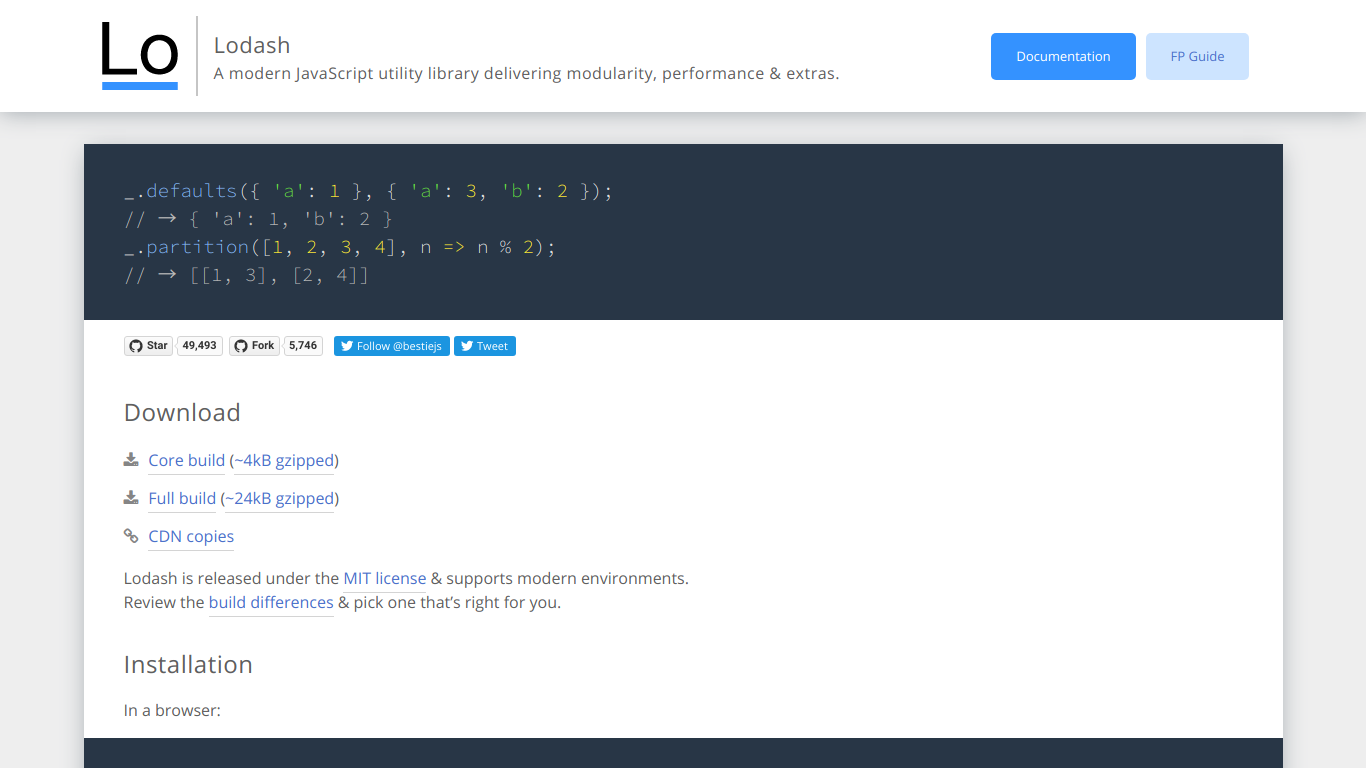Click the "In a browser:" text
Screen dimensions: 1366x768
pyautogui.click(x=172, y=711)
